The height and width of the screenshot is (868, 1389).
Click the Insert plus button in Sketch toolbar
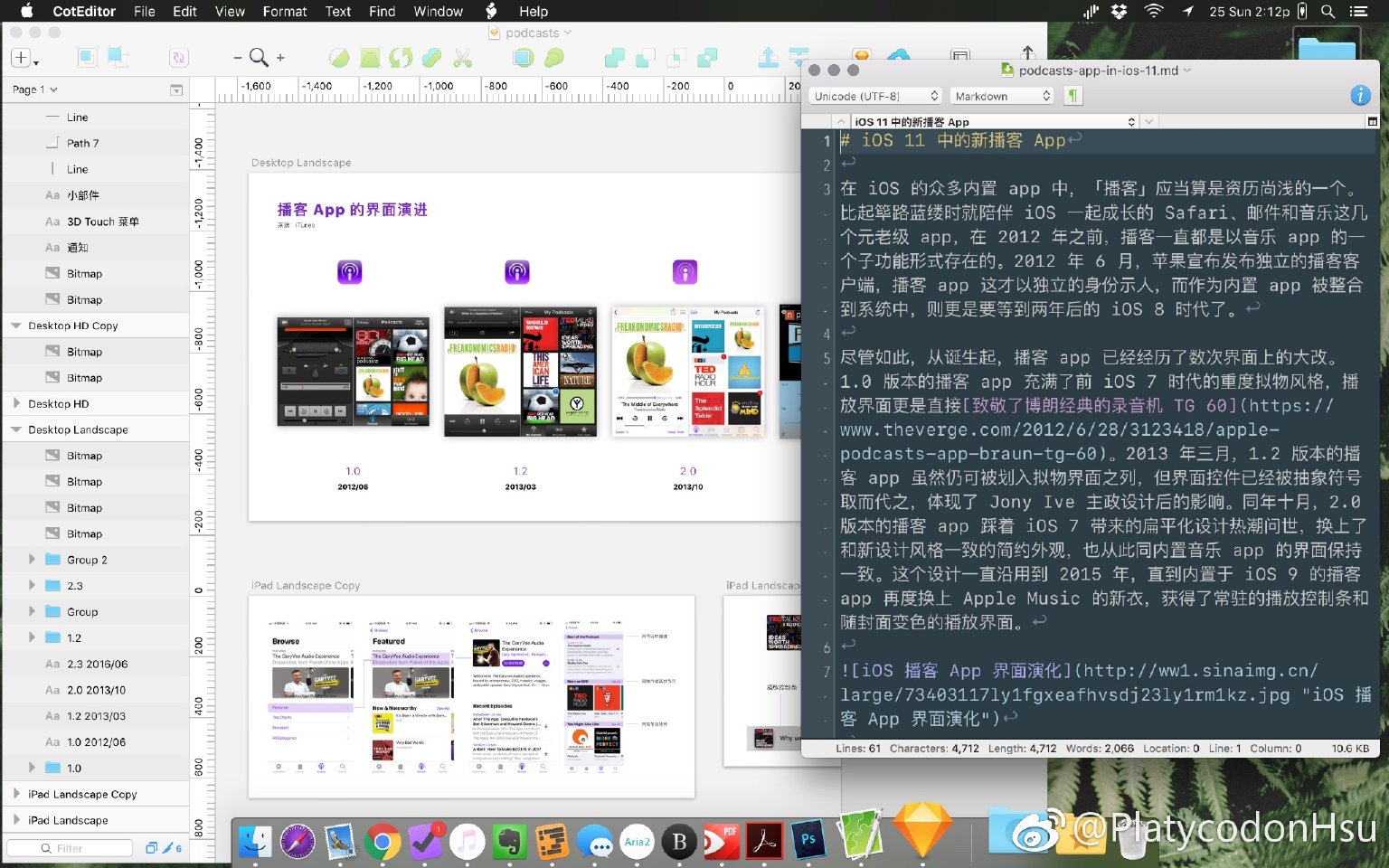pos(21,58)
